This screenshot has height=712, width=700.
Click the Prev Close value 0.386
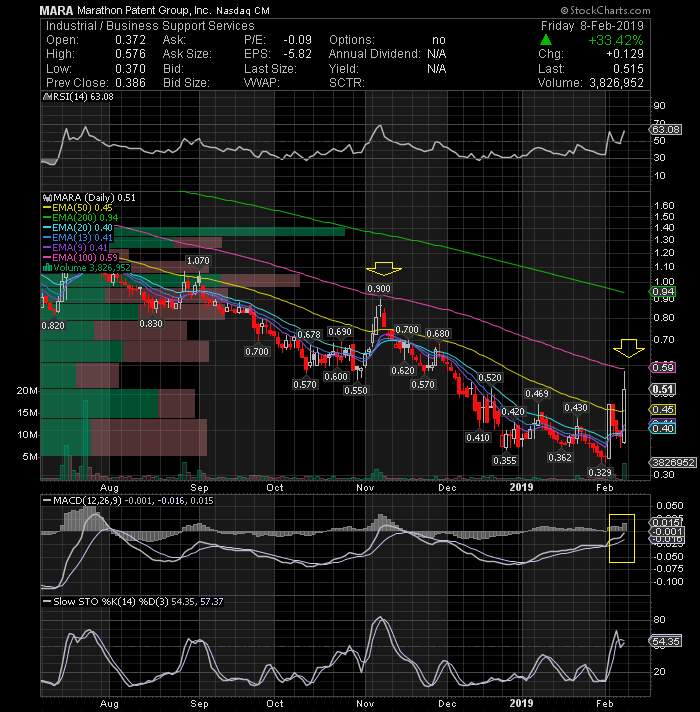[130, 83]
